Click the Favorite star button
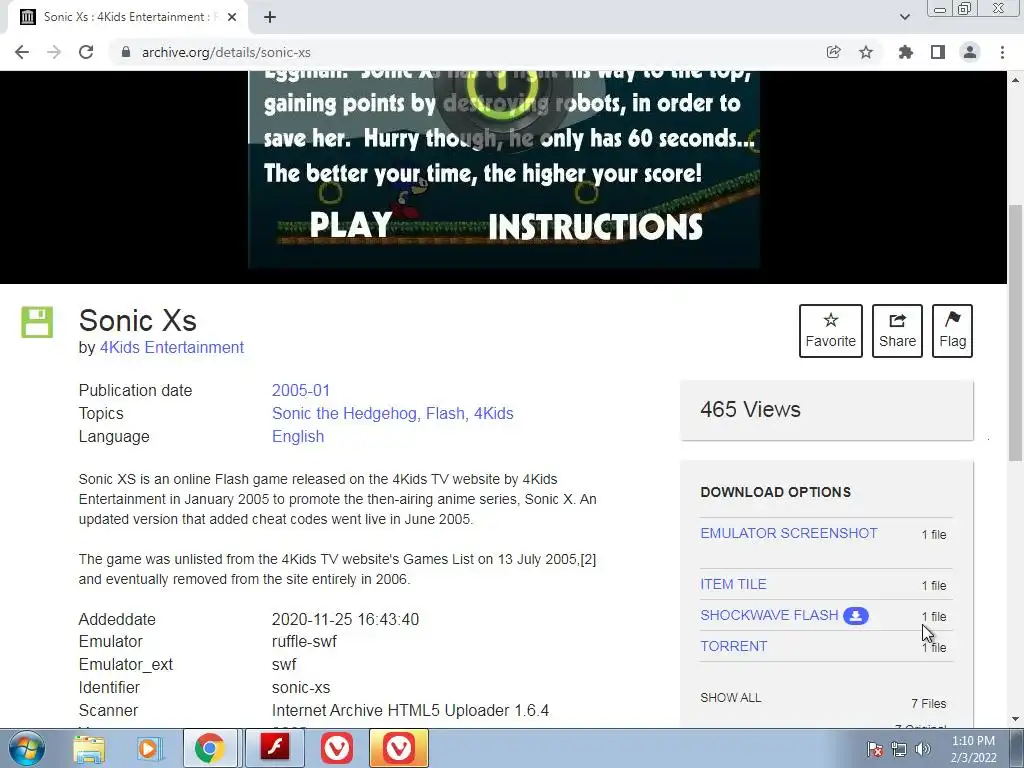The image size is (1024, 768). point(831,330)
